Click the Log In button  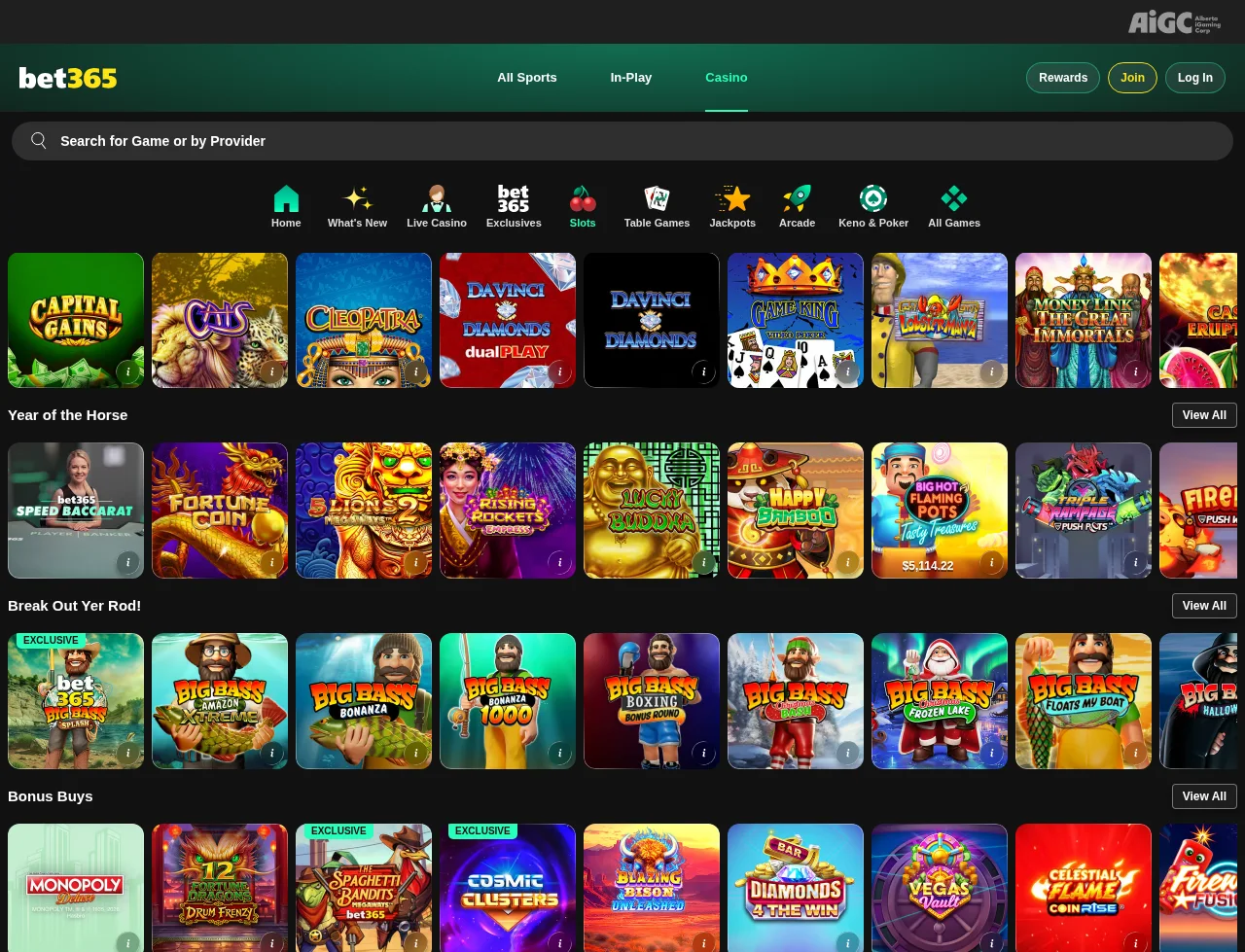(1195, 78)
